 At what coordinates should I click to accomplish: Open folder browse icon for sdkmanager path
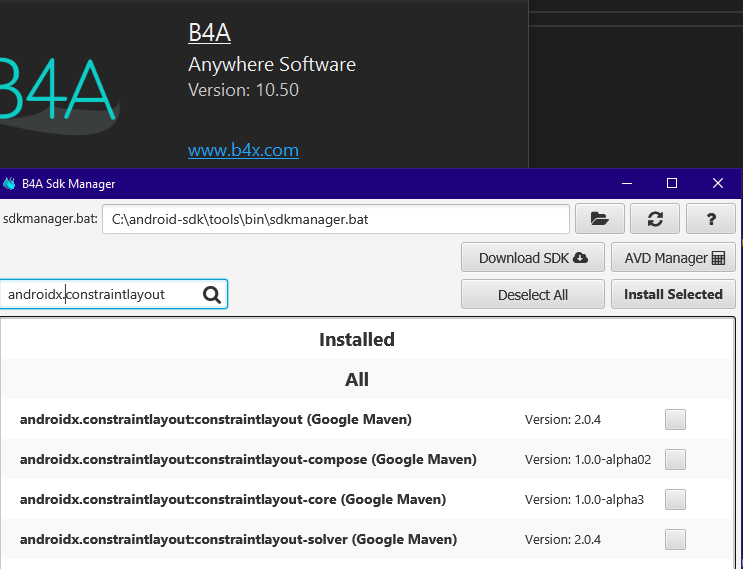pos(599,219)
